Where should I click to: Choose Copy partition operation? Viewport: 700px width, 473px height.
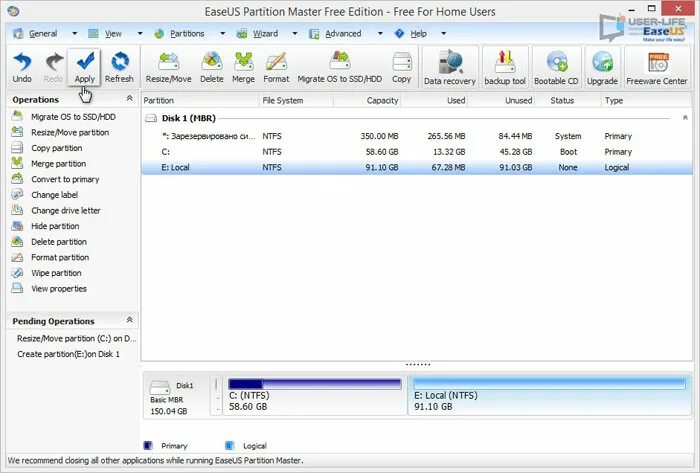click(57, 148)
